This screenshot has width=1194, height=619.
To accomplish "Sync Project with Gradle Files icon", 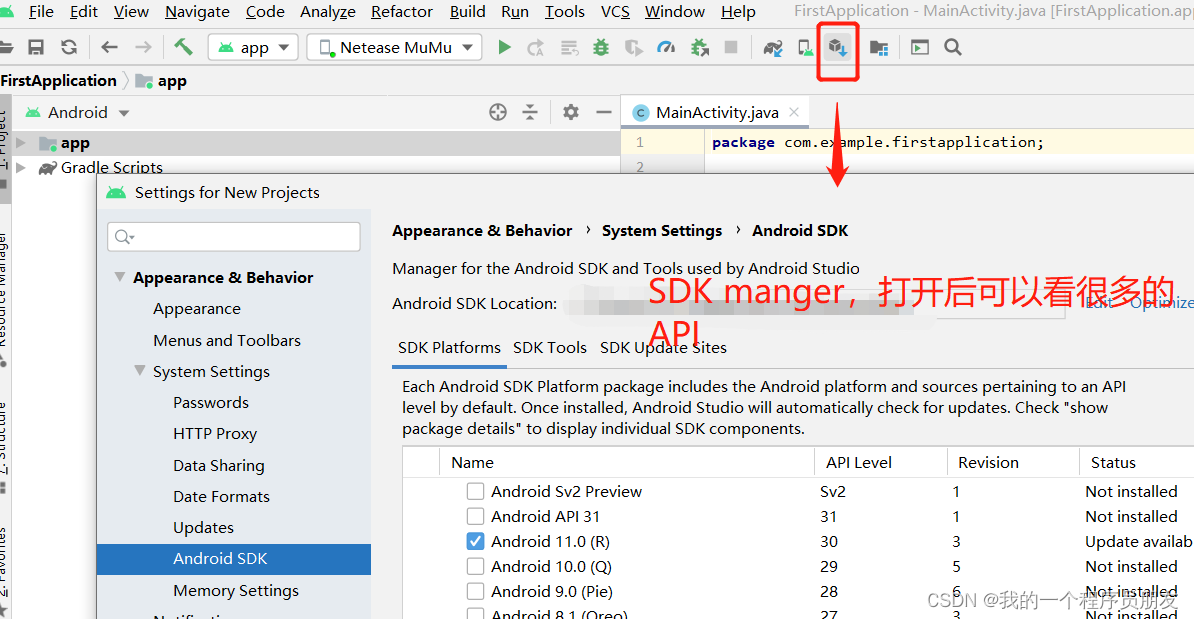I will point(773,48).
